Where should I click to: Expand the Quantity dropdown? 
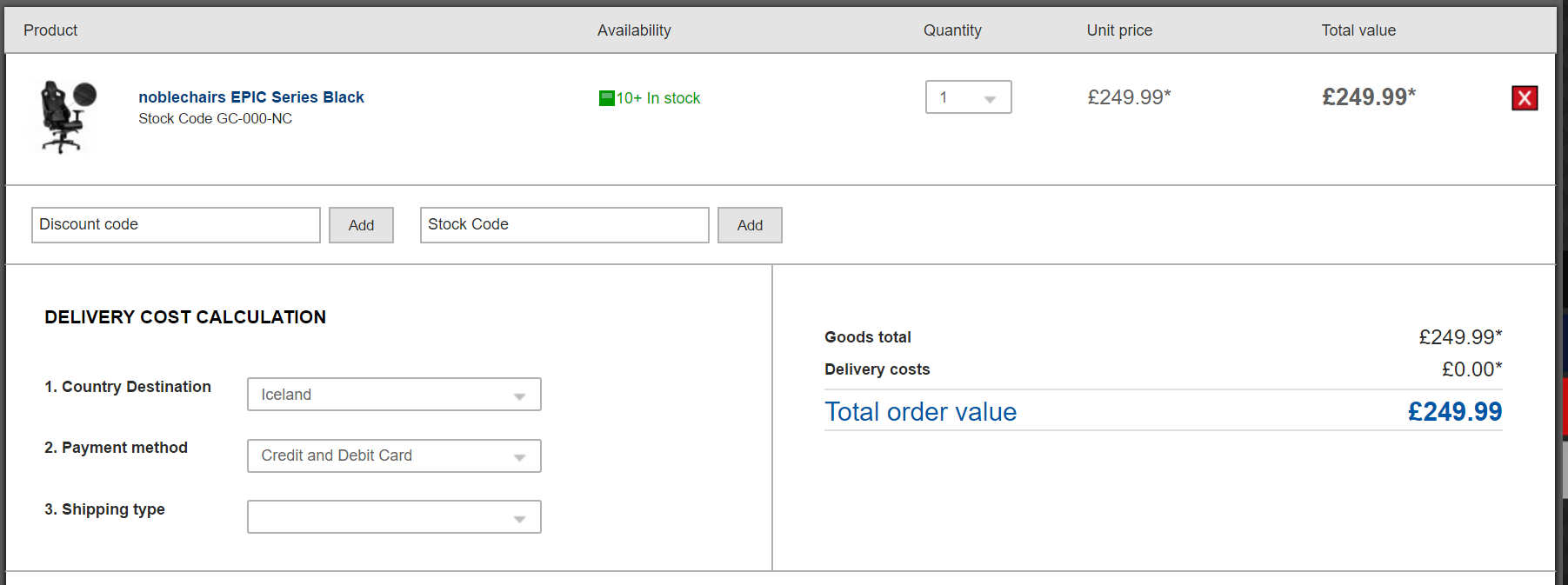[968, 97]
